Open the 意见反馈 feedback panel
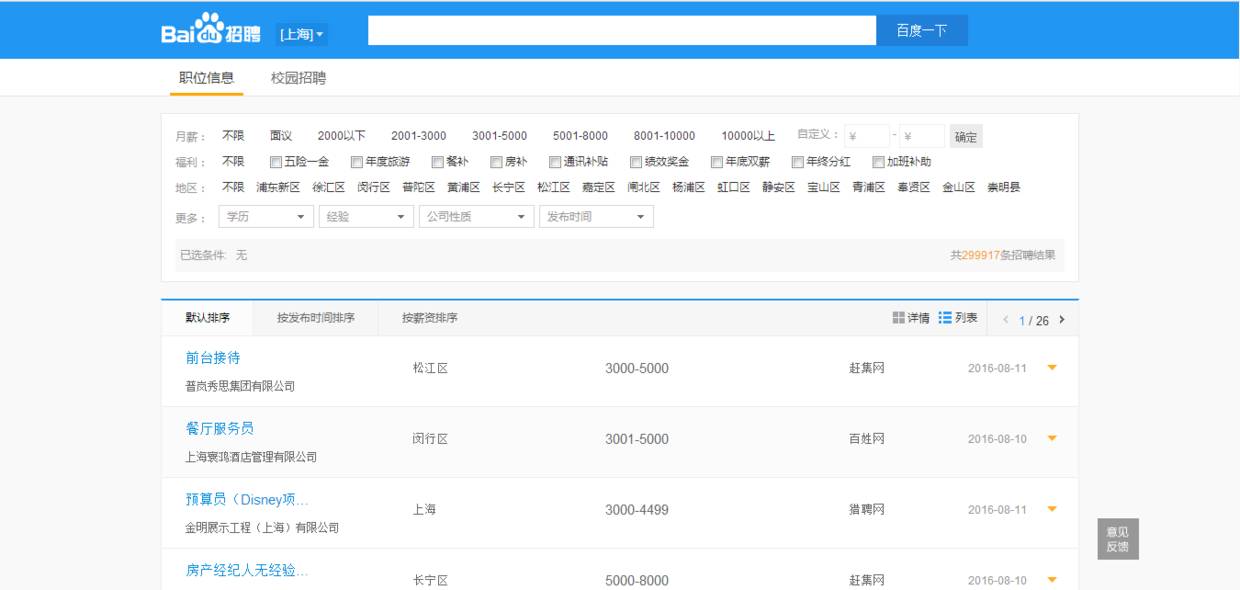 click(x=1120, y=540)
